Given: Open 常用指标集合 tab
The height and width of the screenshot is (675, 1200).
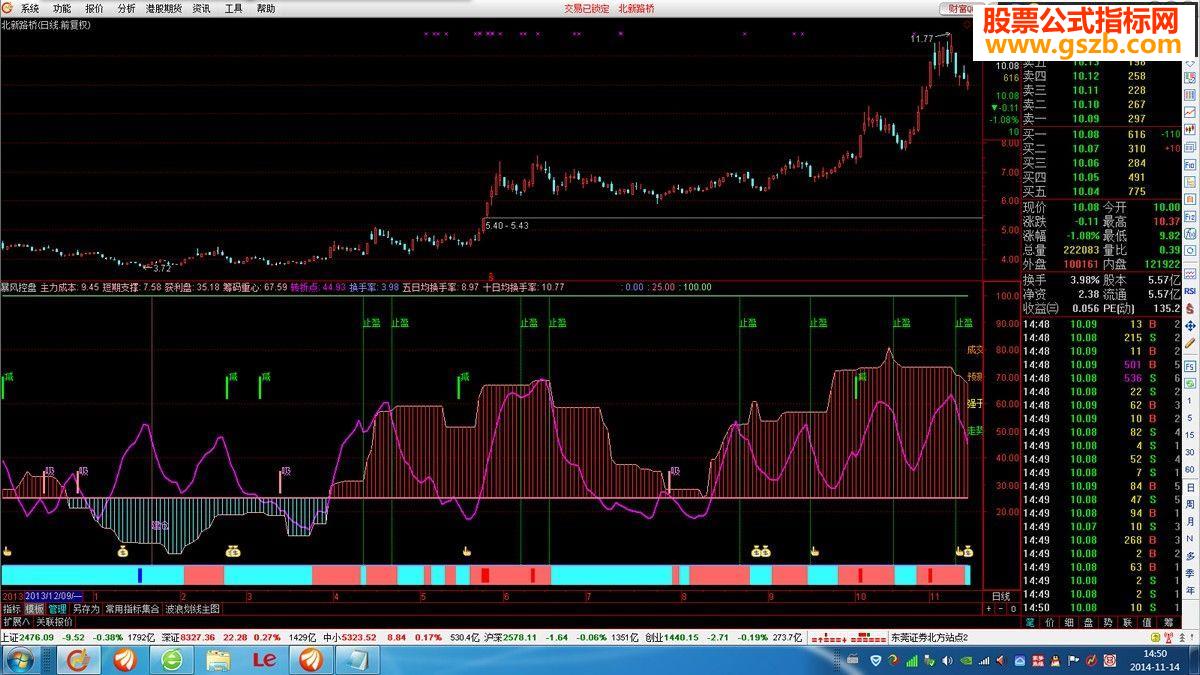Looking at the screenshot, I should [x=133, y=608].
